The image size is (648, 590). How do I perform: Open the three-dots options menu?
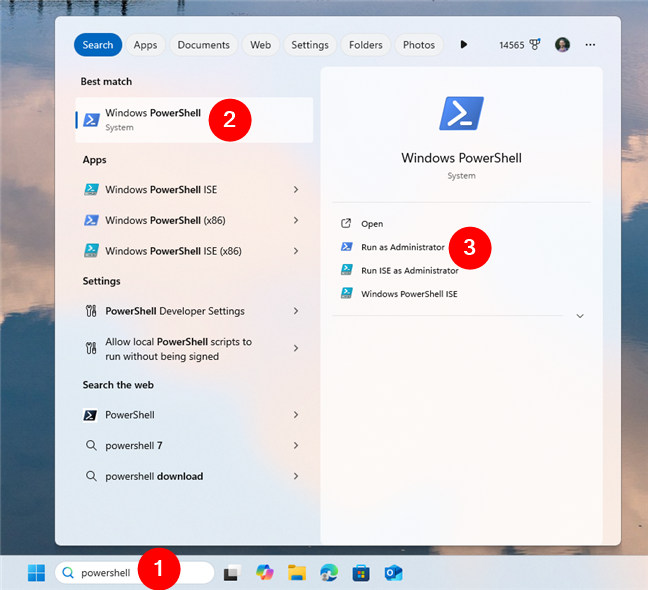pos(590,44)
